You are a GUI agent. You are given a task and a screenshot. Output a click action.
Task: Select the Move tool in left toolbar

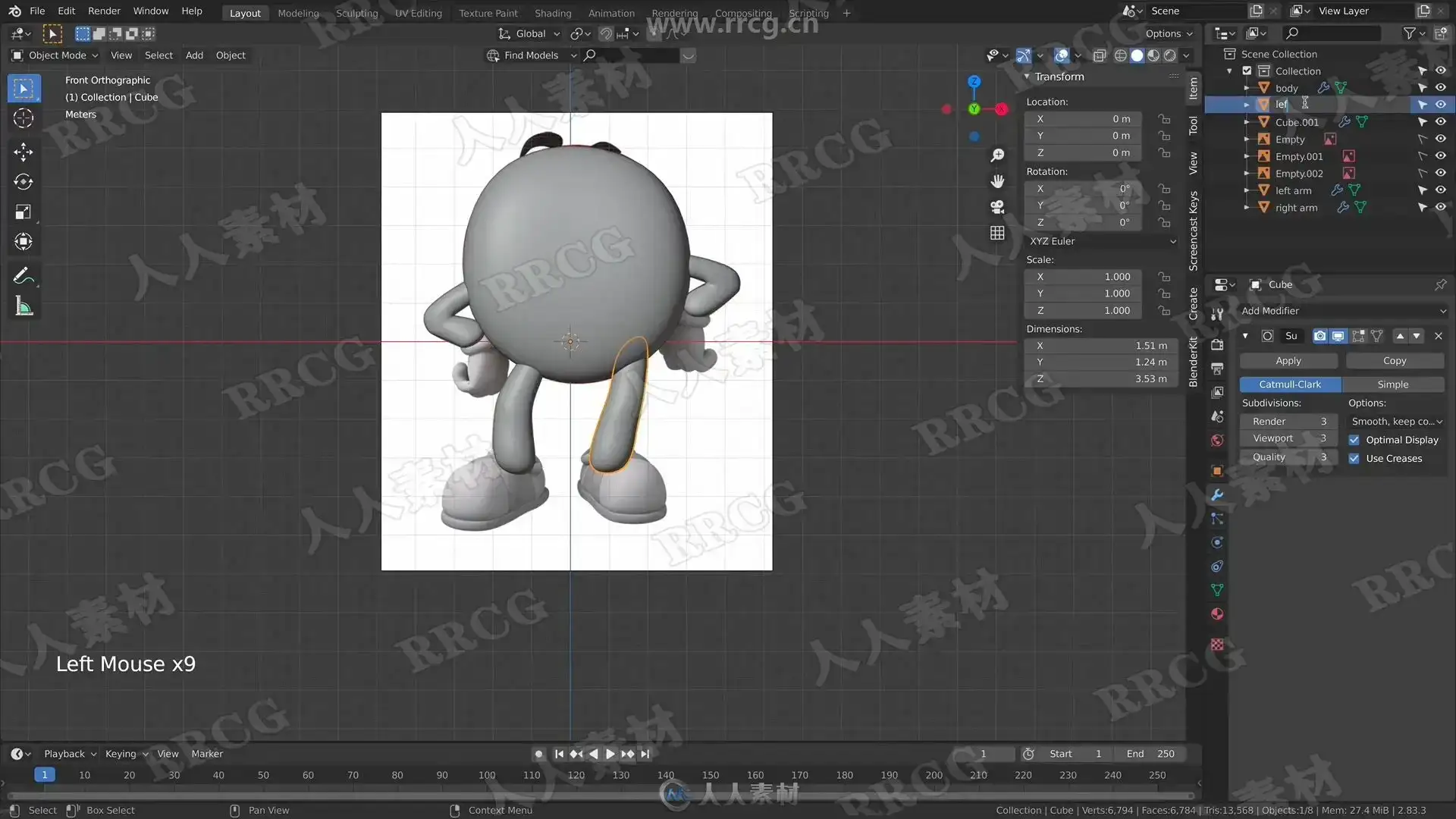pyautogui.click(x=24, y=152)
